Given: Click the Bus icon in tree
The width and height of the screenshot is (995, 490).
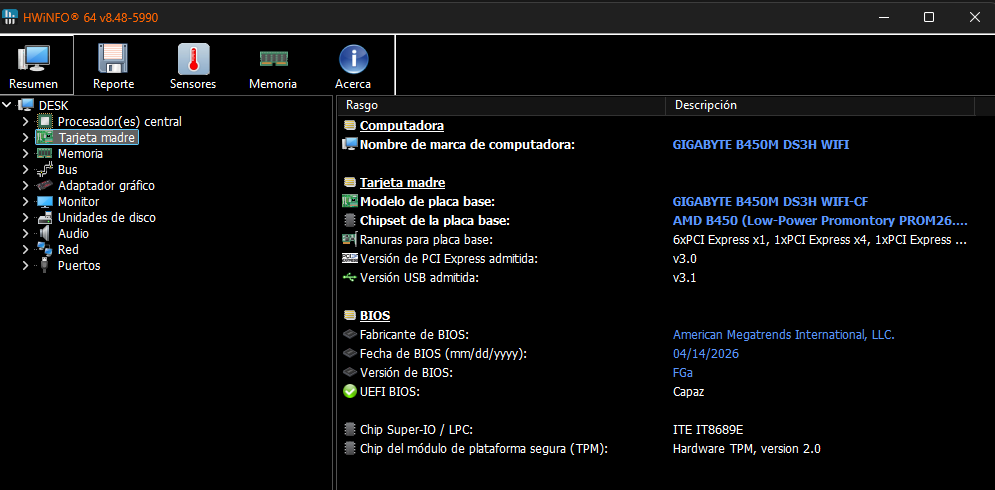Looking at the screenshot, I should 44,169.
